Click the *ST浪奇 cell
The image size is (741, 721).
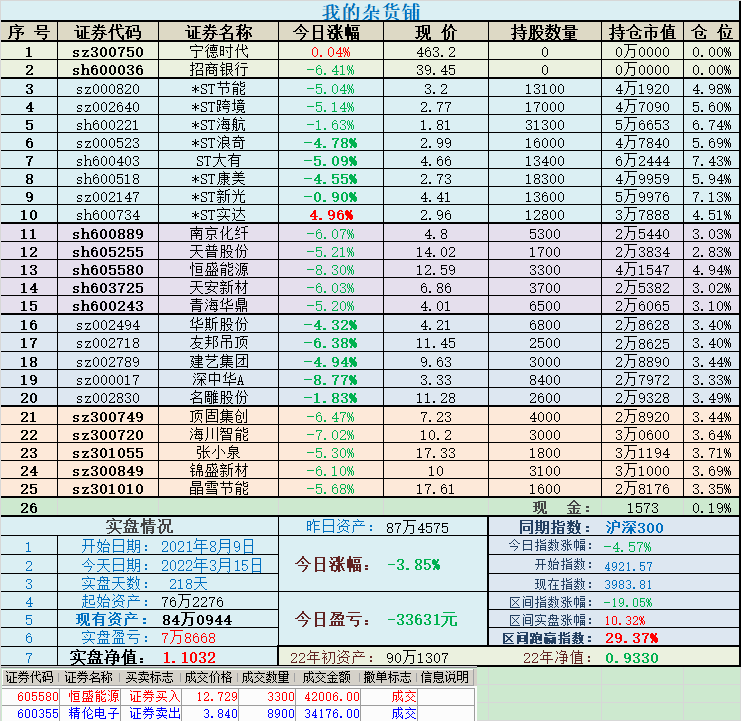pyautogui.click(x=218, y=143)
